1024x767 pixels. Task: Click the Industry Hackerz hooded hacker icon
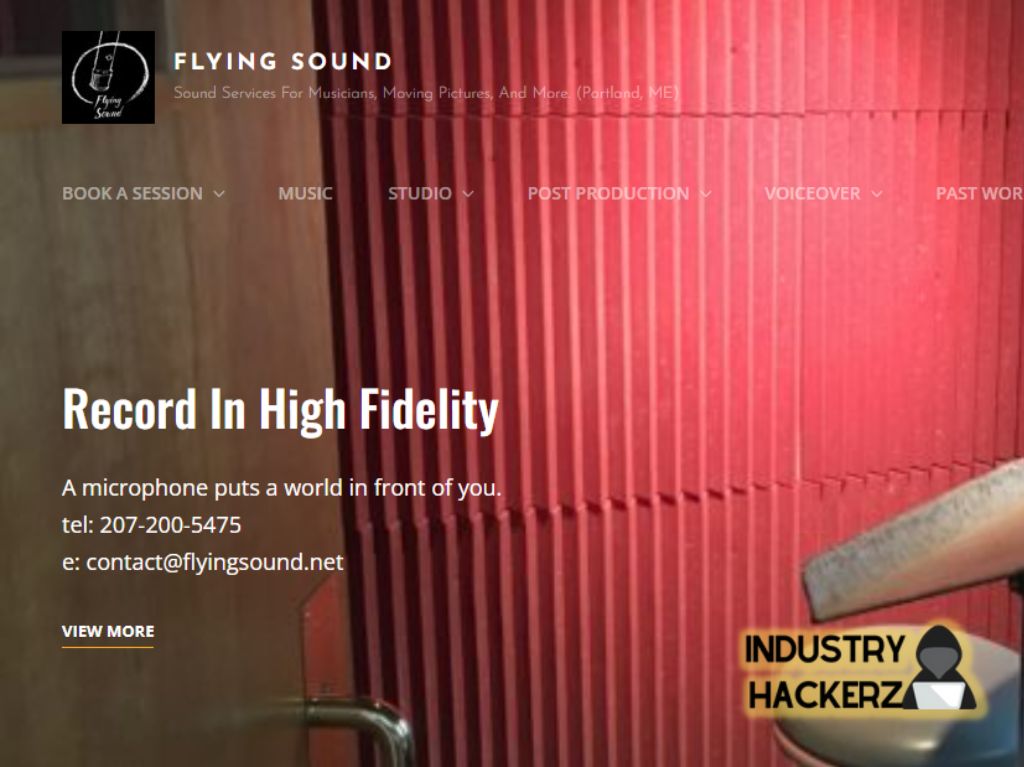942,668
